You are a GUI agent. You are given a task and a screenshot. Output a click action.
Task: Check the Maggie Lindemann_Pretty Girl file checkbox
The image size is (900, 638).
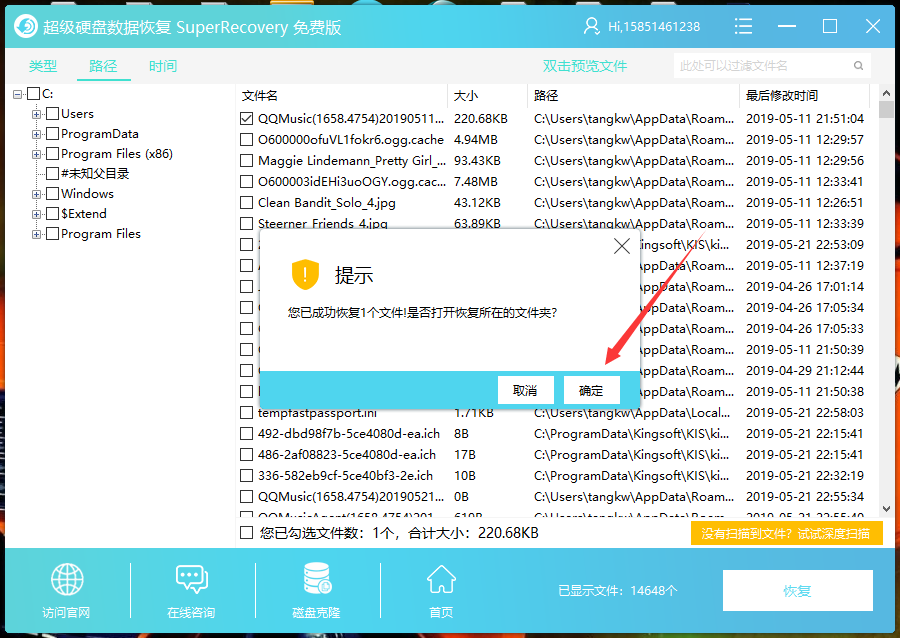click(x=246, y=161)
